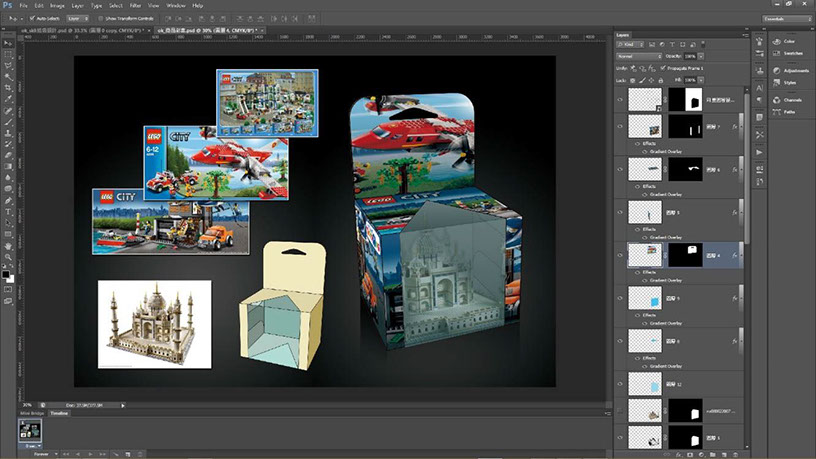The image size is (816, 459).
Task: Check Show Transform Controls
Action: [x=101, y=18]
